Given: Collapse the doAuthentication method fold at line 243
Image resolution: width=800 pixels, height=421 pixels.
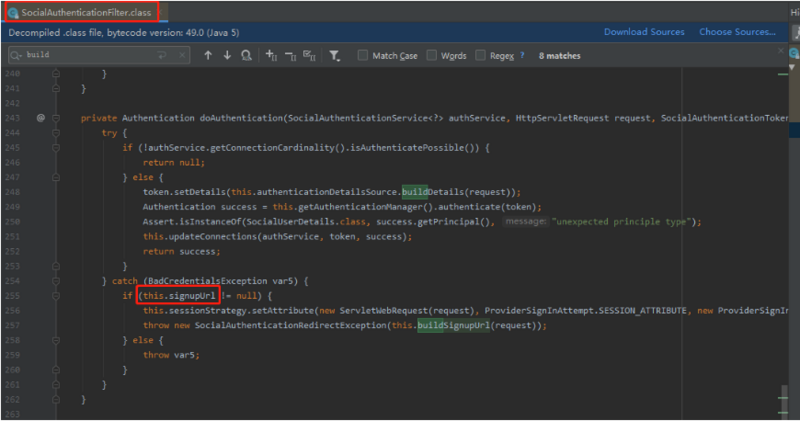Looking at the screenshot, I should click(56, 118).
